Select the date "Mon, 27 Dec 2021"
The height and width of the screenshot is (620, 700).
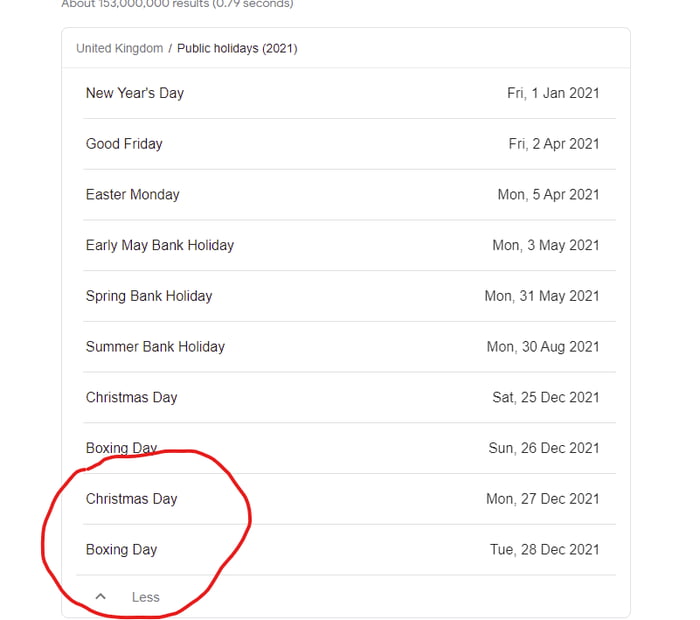pos(543,499)
